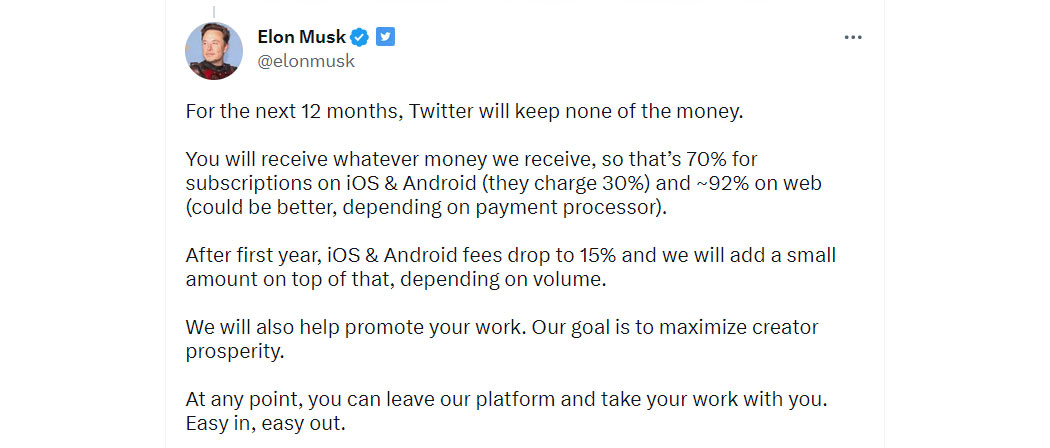Click the line about payment processor
Viewport: 1050px width, 448px height.
tap(427, 208)
